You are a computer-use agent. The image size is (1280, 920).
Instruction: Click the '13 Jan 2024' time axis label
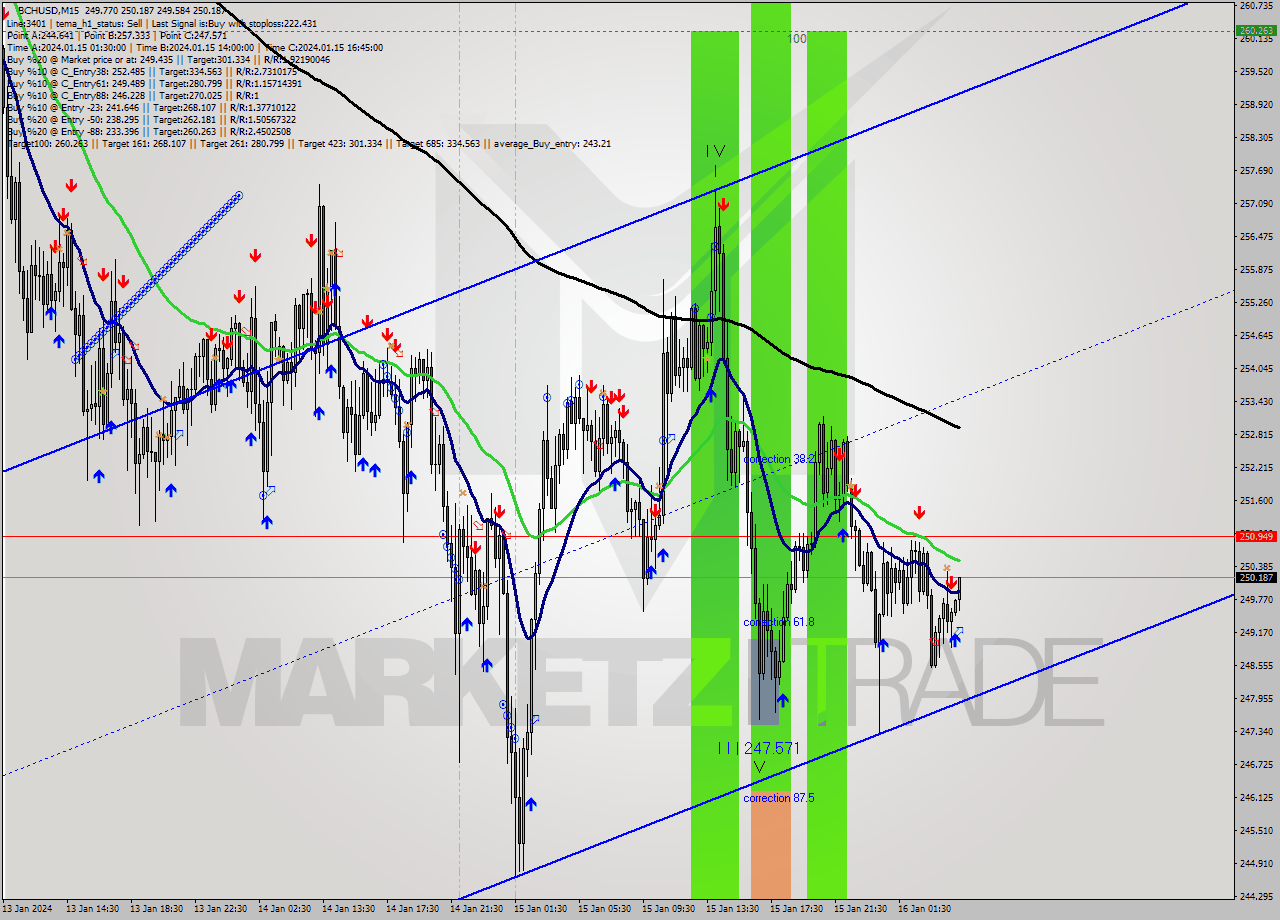28,909
